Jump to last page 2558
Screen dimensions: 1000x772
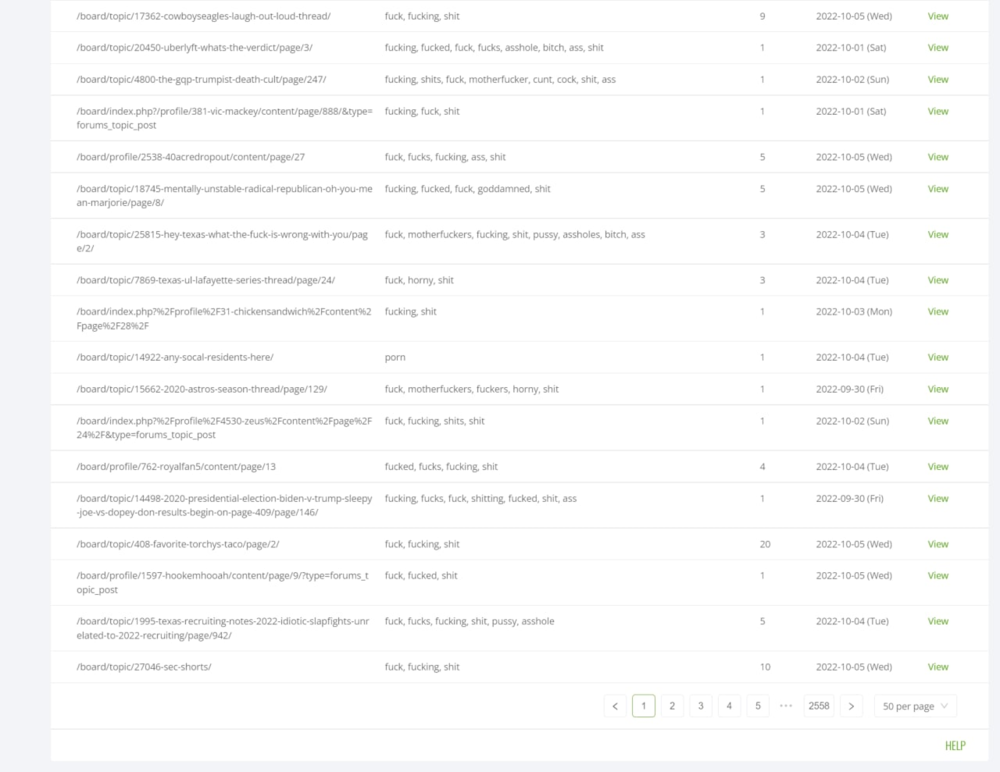click(x=818, y=706)
